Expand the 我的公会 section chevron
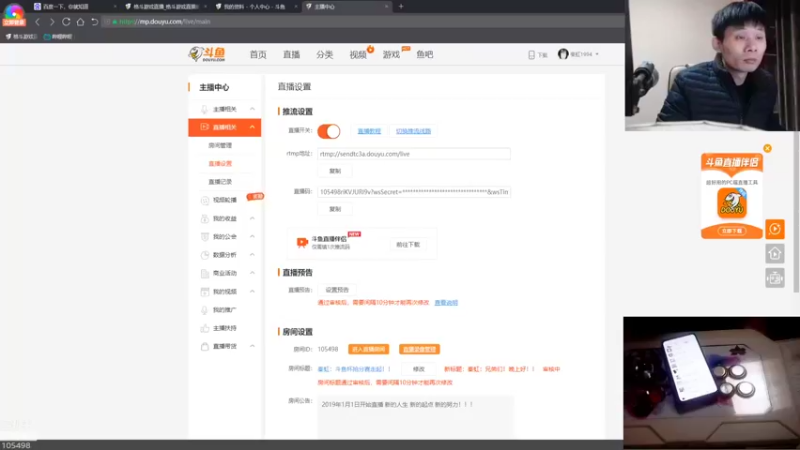Image resolution: width=800 pixels, height=450 pixels. pos(252,237)
